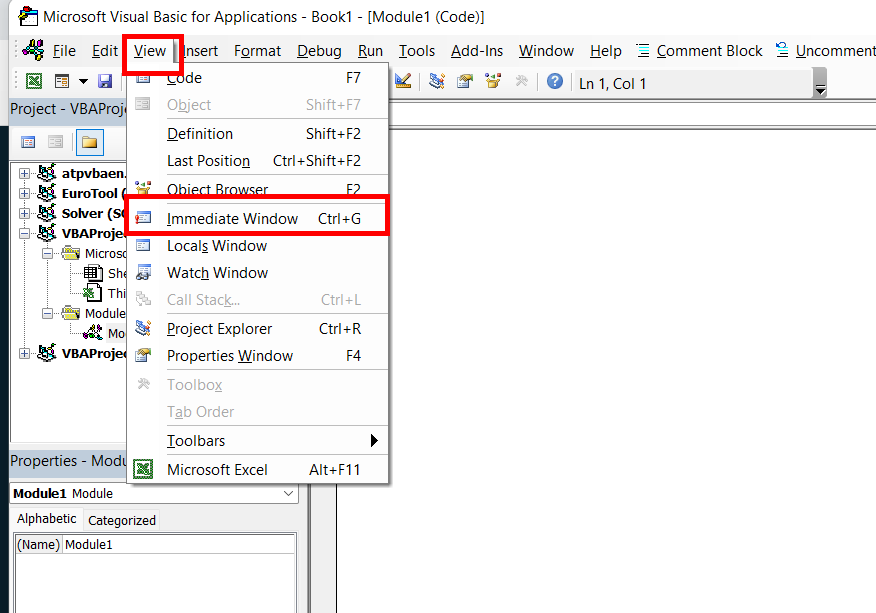Click the Uncomment command
The image size is (876, 613).
(831, 50)
